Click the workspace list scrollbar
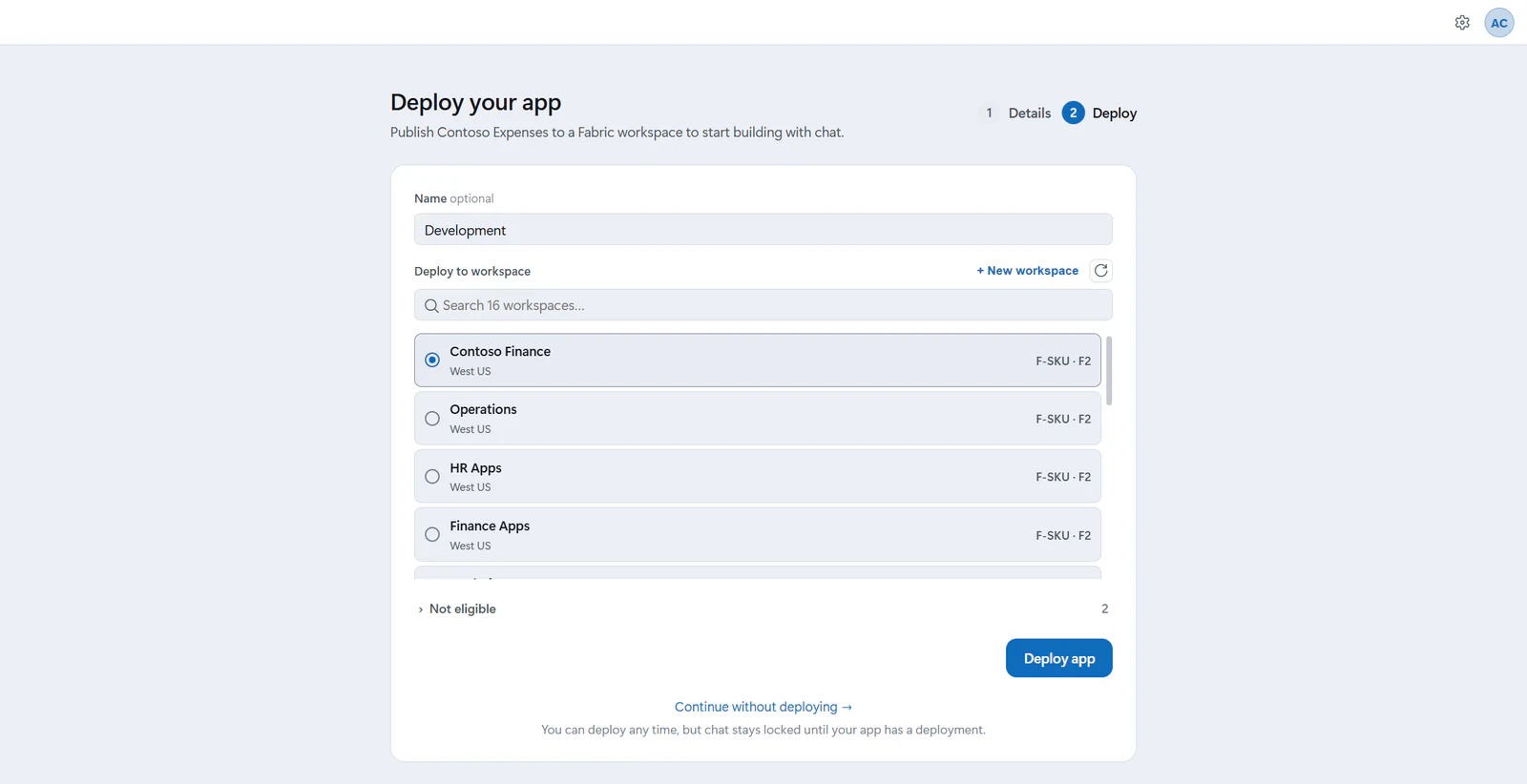 coord(1109,371)
